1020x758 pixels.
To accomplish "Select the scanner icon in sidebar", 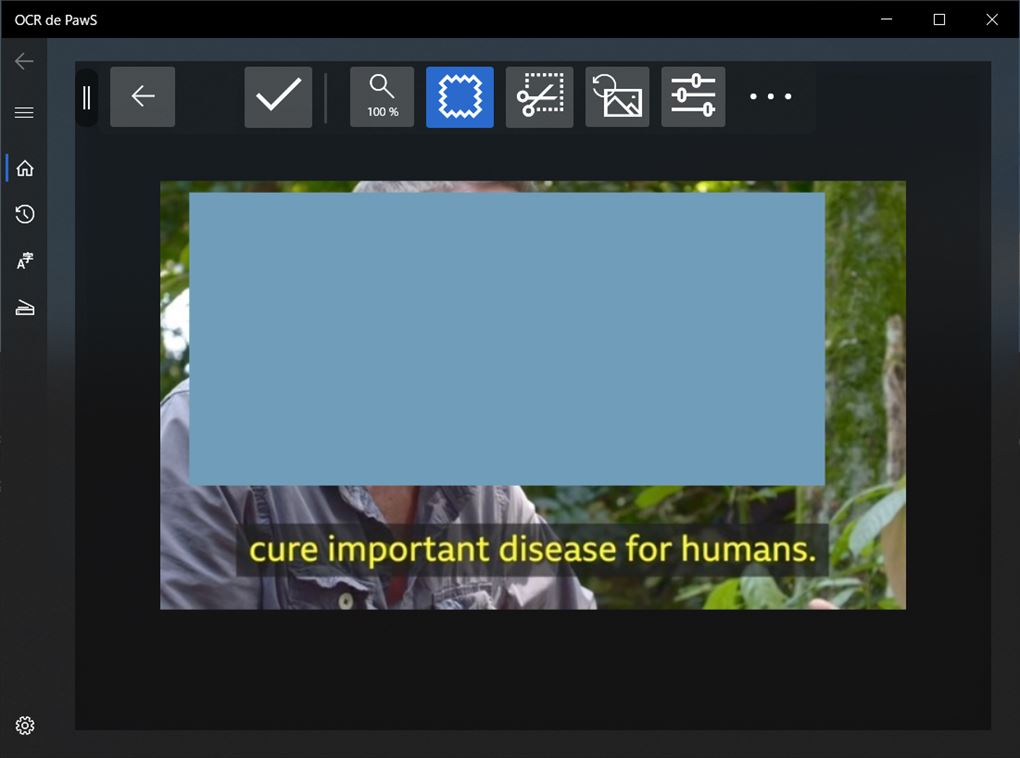I will 25,309.
